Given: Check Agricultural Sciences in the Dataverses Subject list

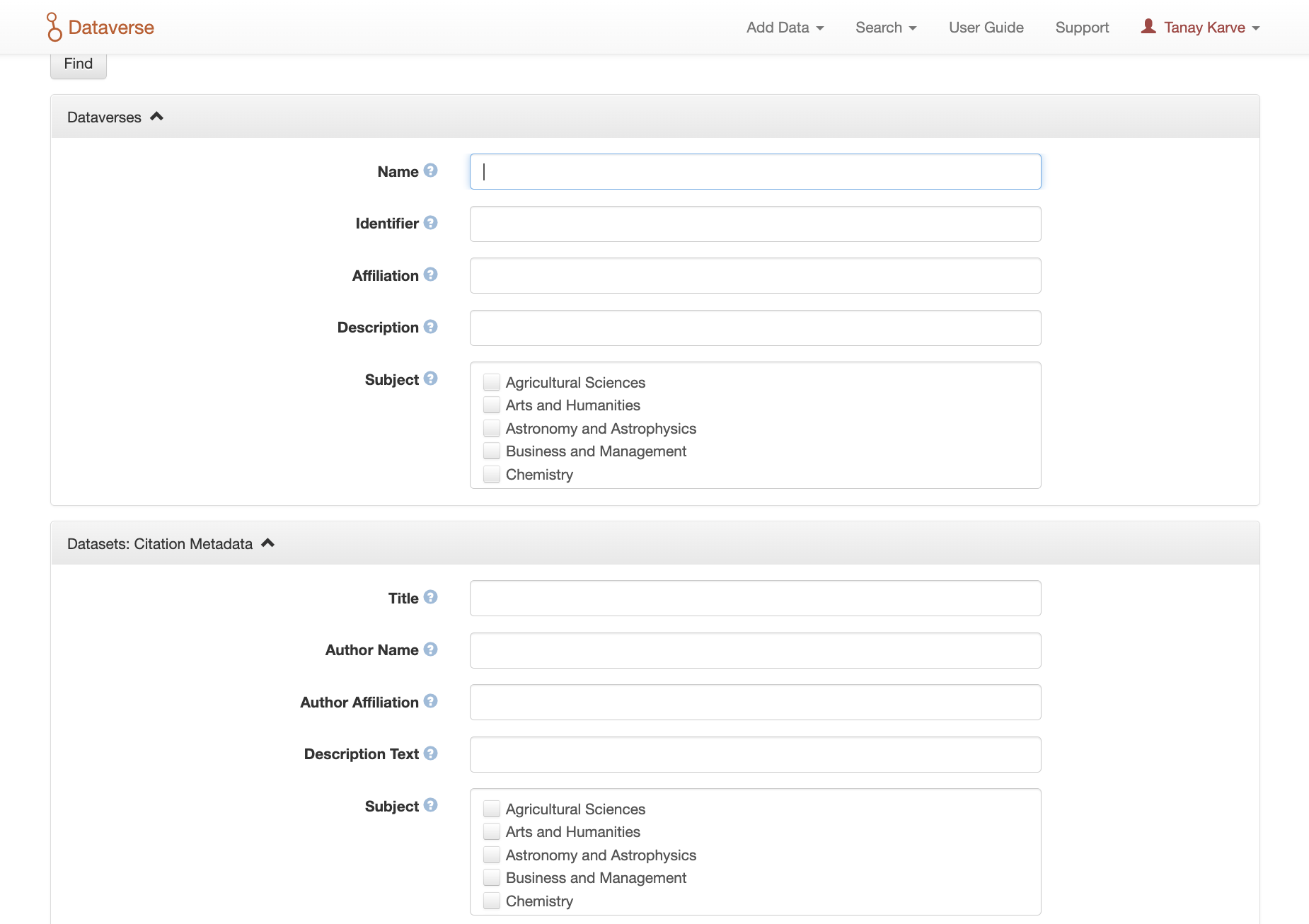Looking at the screenshot, I should [x=492, y=382].
